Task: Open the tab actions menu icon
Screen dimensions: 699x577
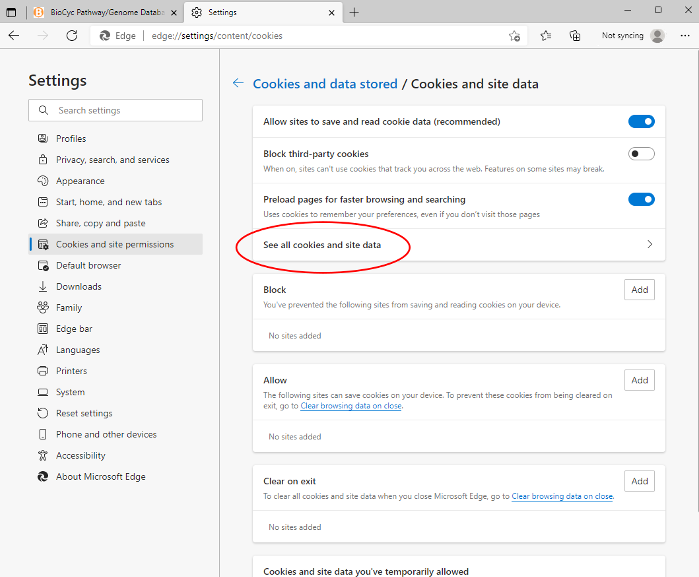Action: pyautogui.click(x=12, y=12)
